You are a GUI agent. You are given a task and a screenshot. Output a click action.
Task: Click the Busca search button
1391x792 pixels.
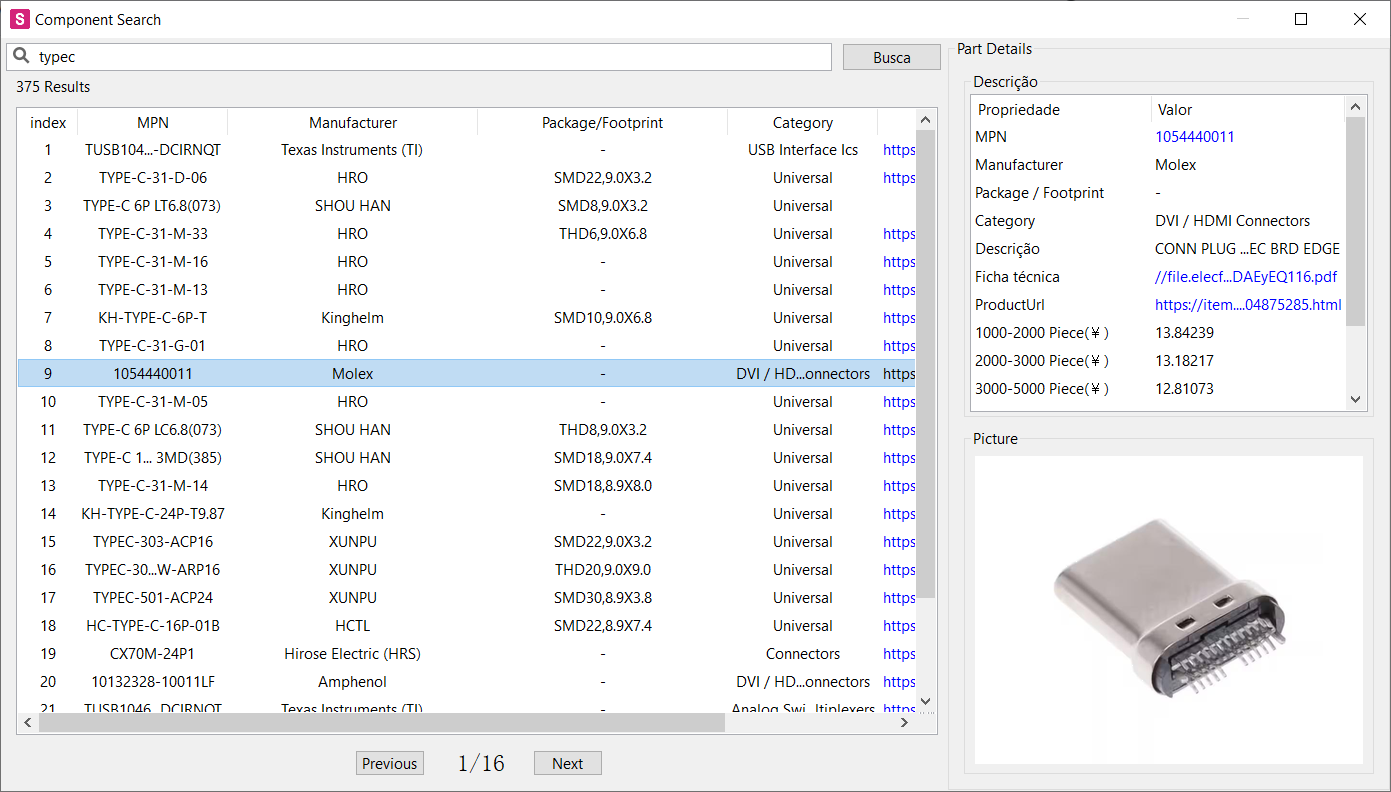891,57
